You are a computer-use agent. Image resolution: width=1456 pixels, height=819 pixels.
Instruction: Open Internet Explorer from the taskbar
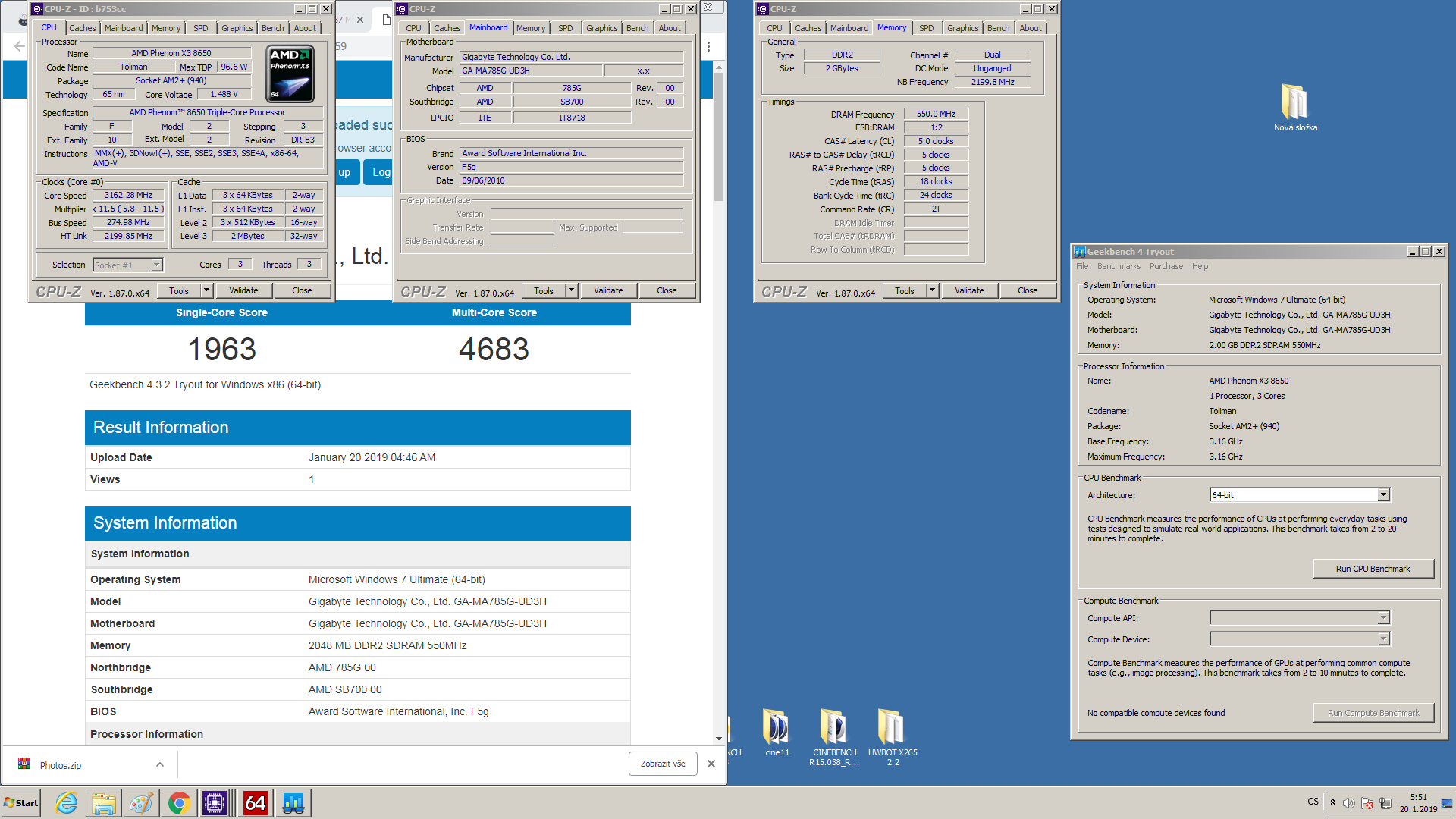point(67,803)
